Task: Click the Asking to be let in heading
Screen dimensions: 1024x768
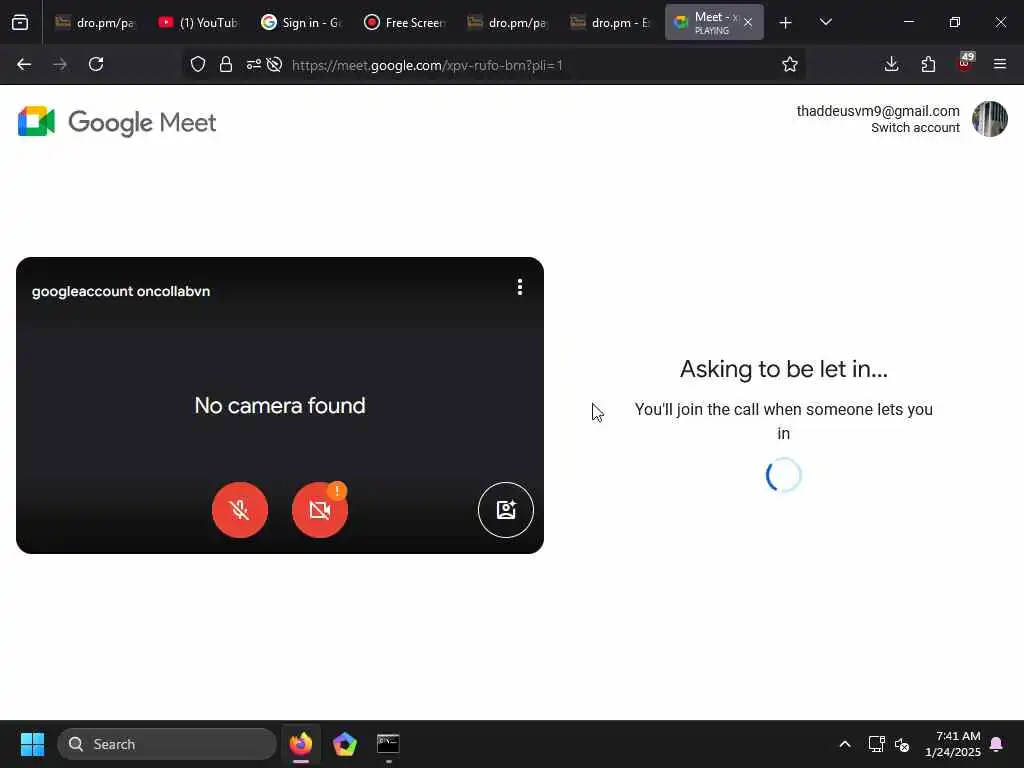Action: coord(784,369)
